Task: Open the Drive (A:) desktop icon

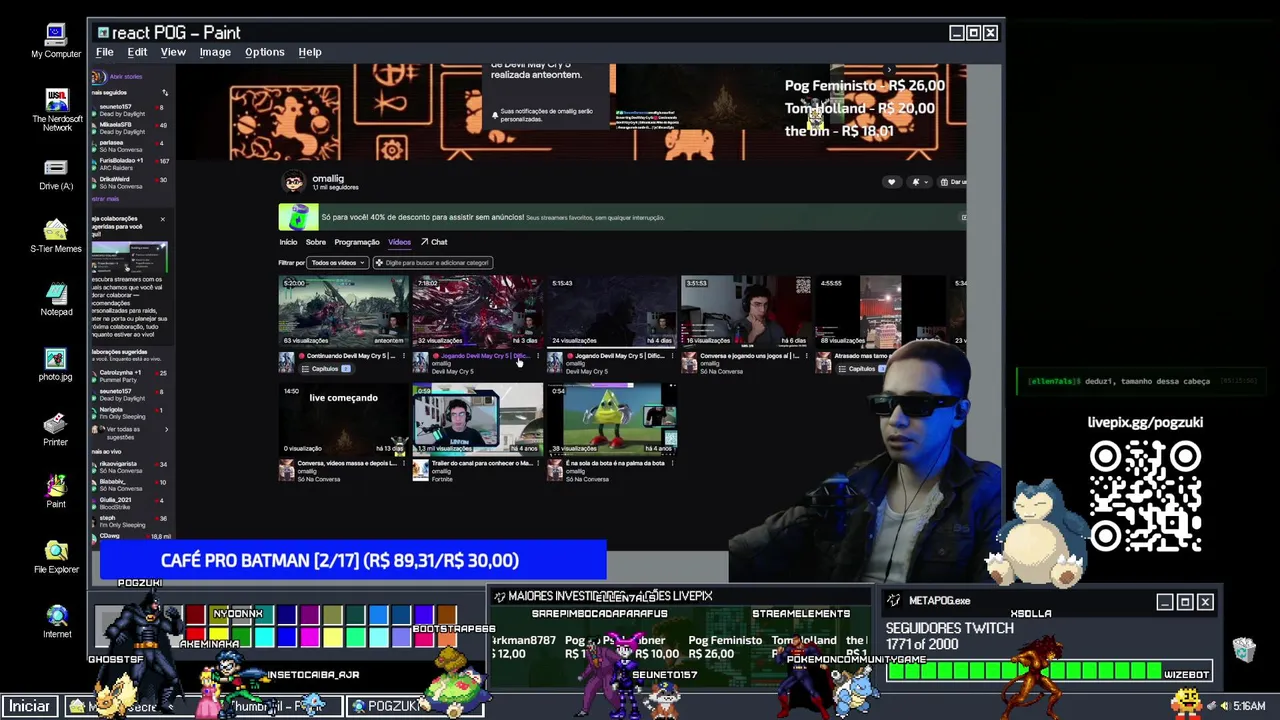Action: click(x=56, y=174)
